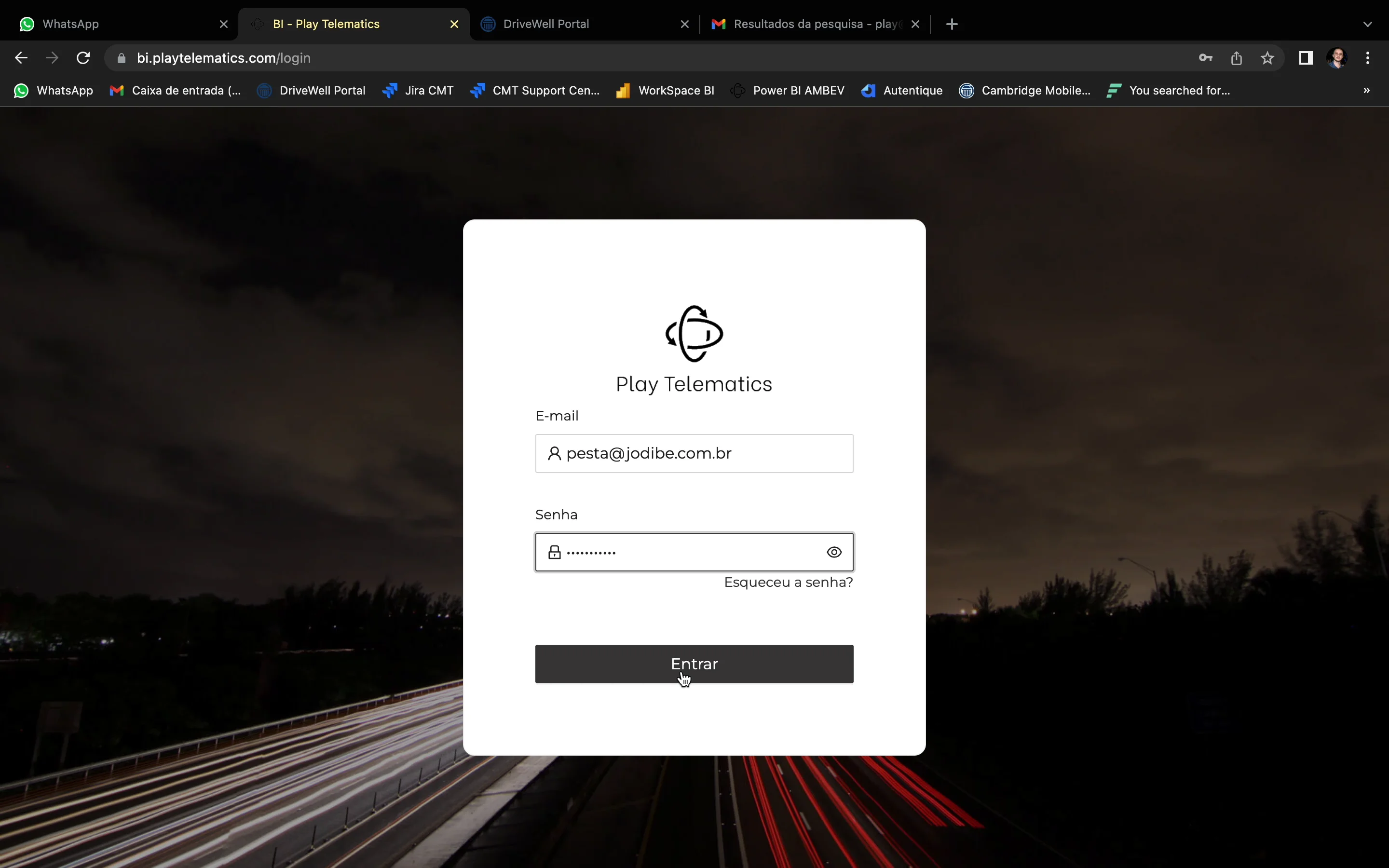The width and height of the screenshot is (1389, 868).
Task: Click the Esqueceu a senha link
Action: tap(788, 582)
